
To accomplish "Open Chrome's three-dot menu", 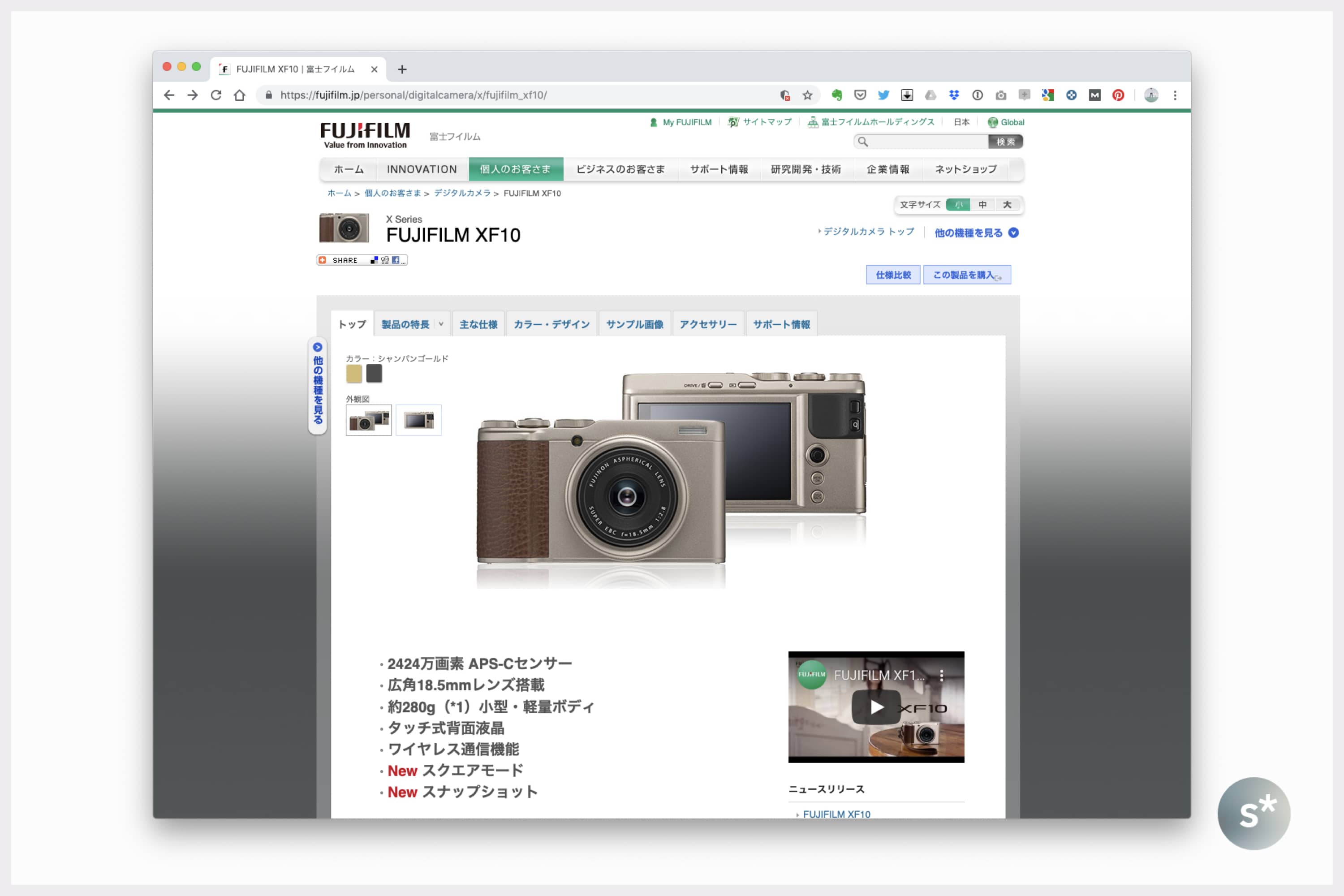I will (x=1175, y=95).
